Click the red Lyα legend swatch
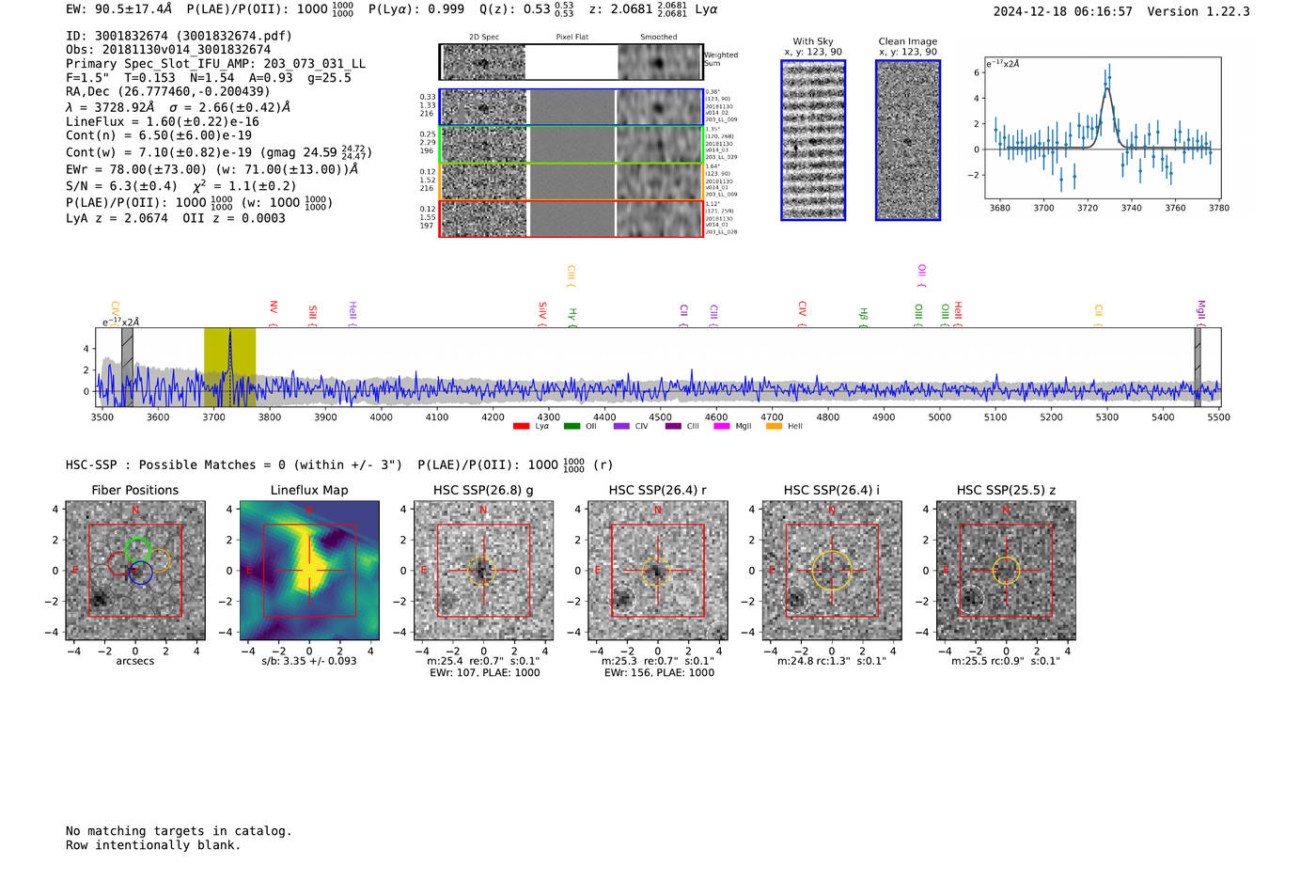The height and width of the screenshot is (896, 1316). tap(521, 427)
